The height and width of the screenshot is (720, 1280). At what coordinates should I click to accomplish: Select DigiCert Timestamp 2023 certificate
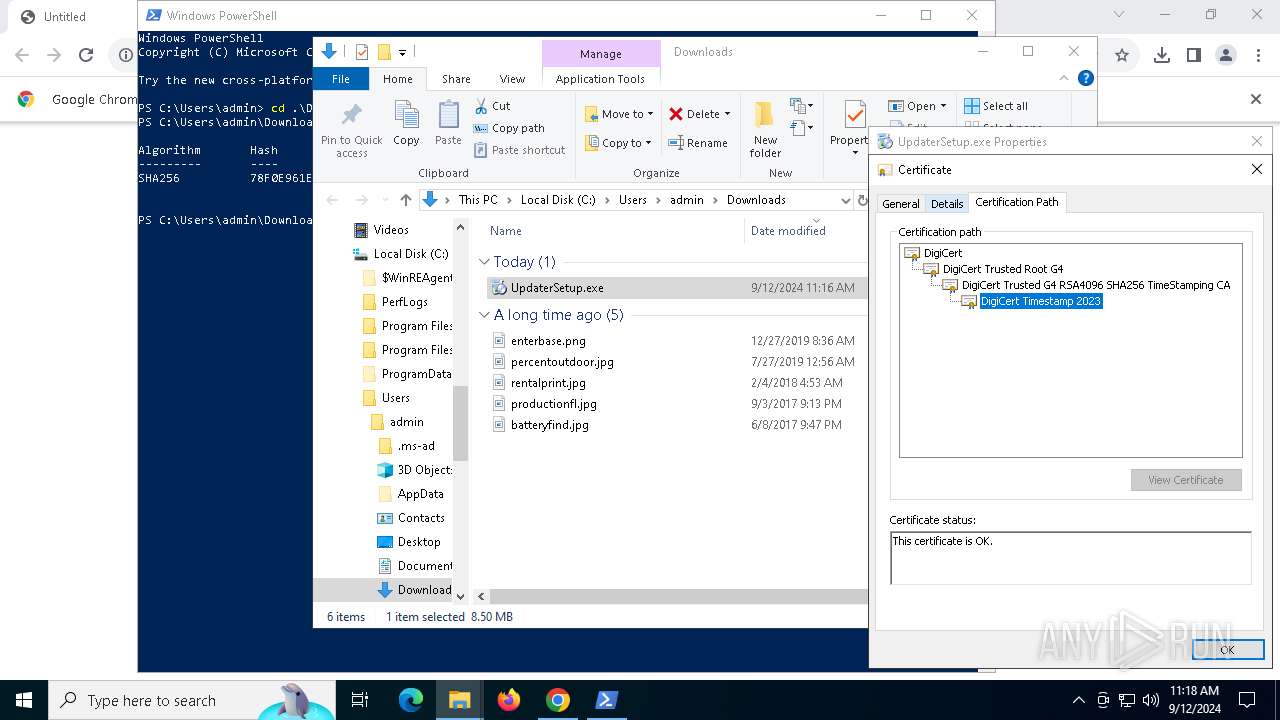(1041, 301)
